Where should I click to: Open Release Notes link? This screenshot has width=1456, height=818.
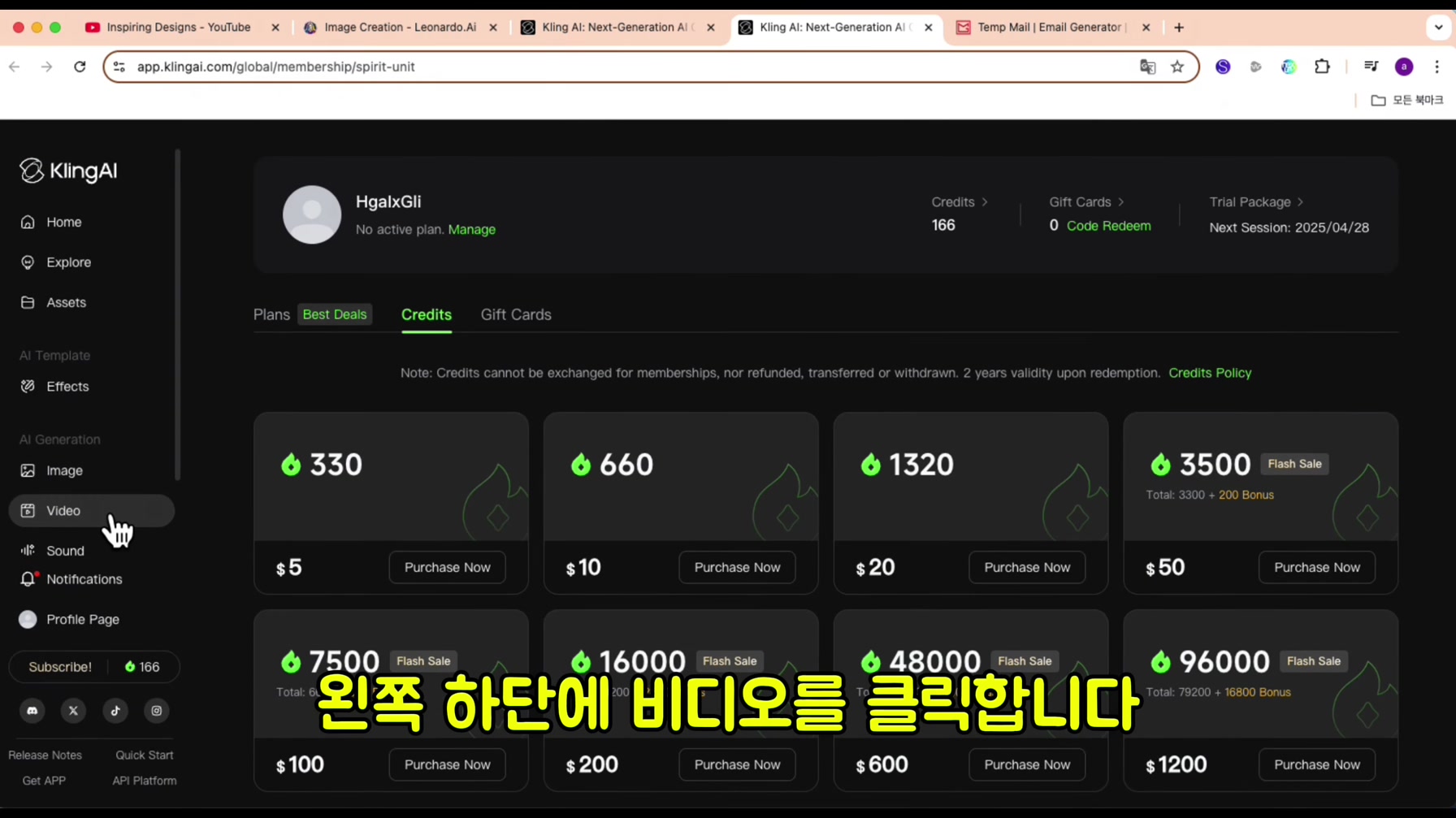(45, 755)
